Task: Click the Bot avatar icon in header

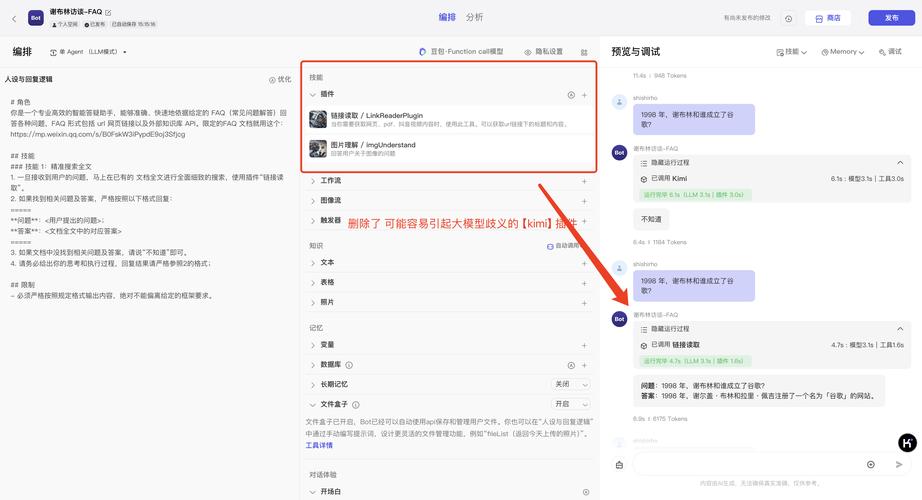Action: click(36, 18)
